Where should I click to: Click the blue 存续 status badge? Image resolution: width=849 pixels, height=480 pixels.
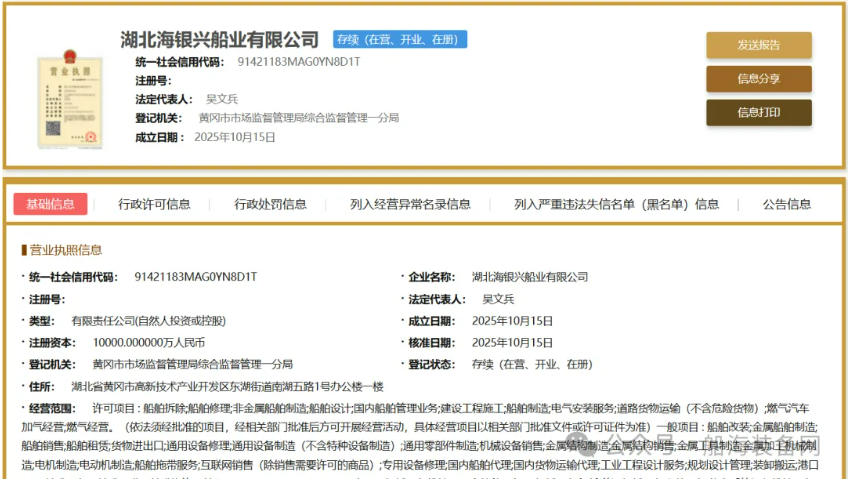tap(400, 39)
